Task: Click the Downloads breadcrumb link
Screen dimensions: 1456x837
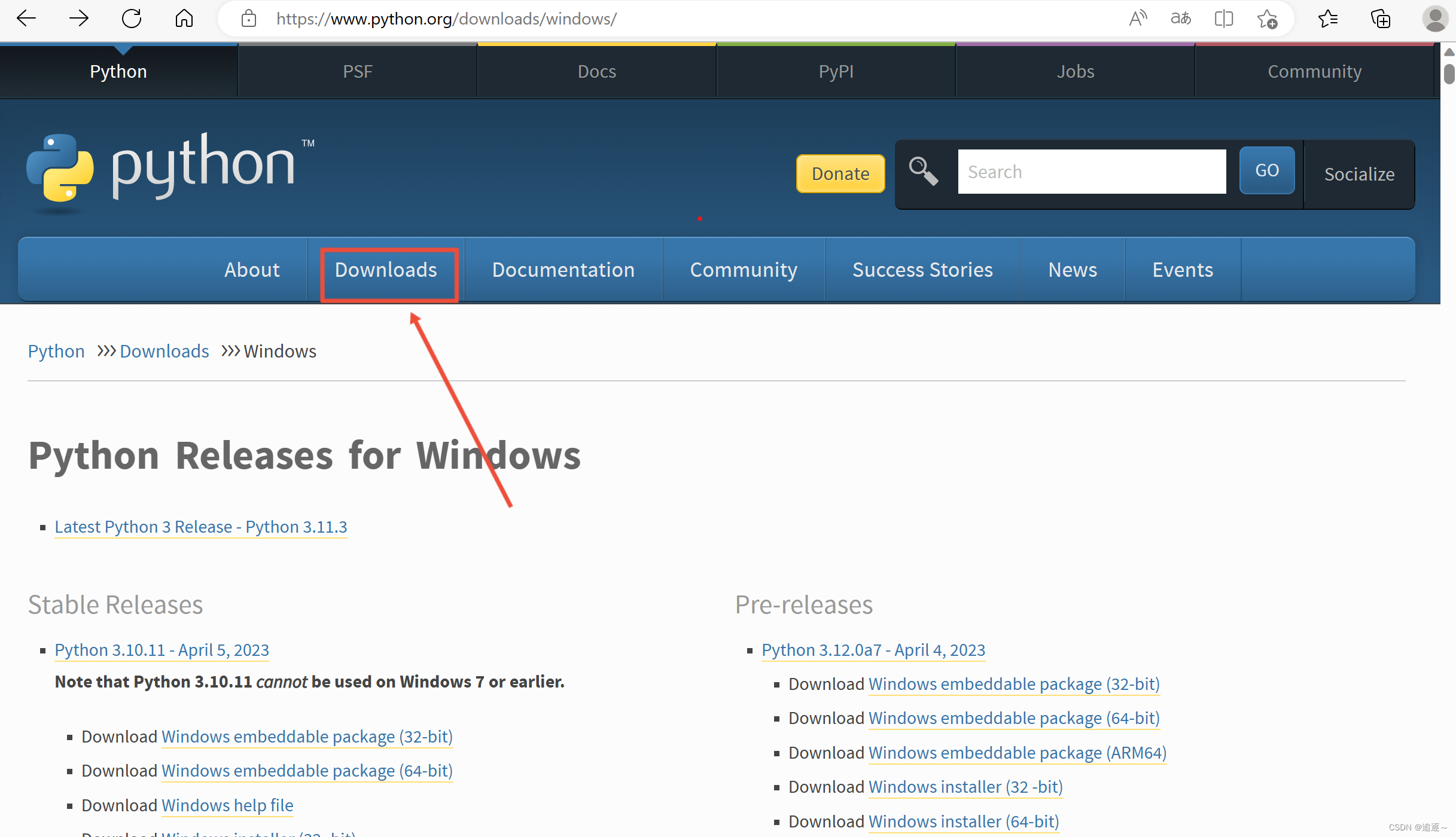Action: pos(165,351)
